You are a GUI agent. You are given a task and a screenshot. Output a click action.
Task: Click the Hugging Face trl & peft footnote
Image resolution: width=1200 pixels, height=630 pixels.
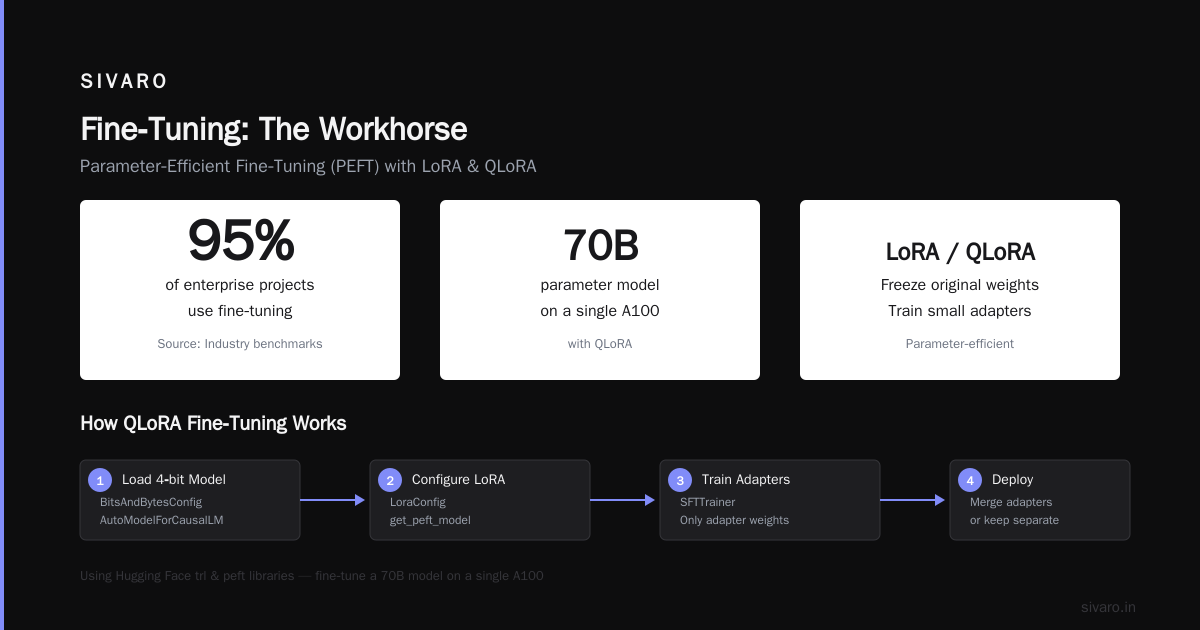(312, 576)
